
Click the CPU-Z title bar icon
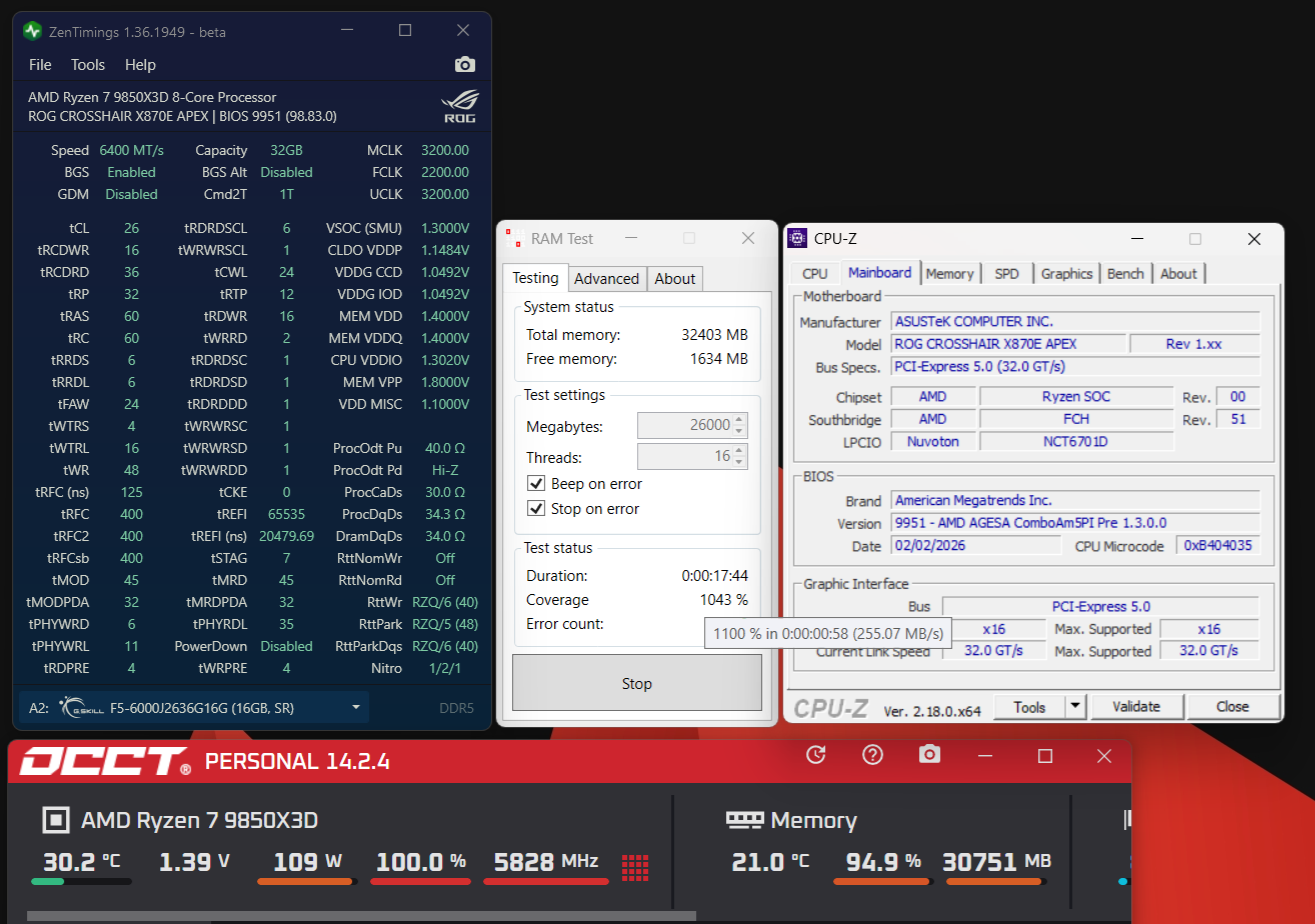(797, 238)
